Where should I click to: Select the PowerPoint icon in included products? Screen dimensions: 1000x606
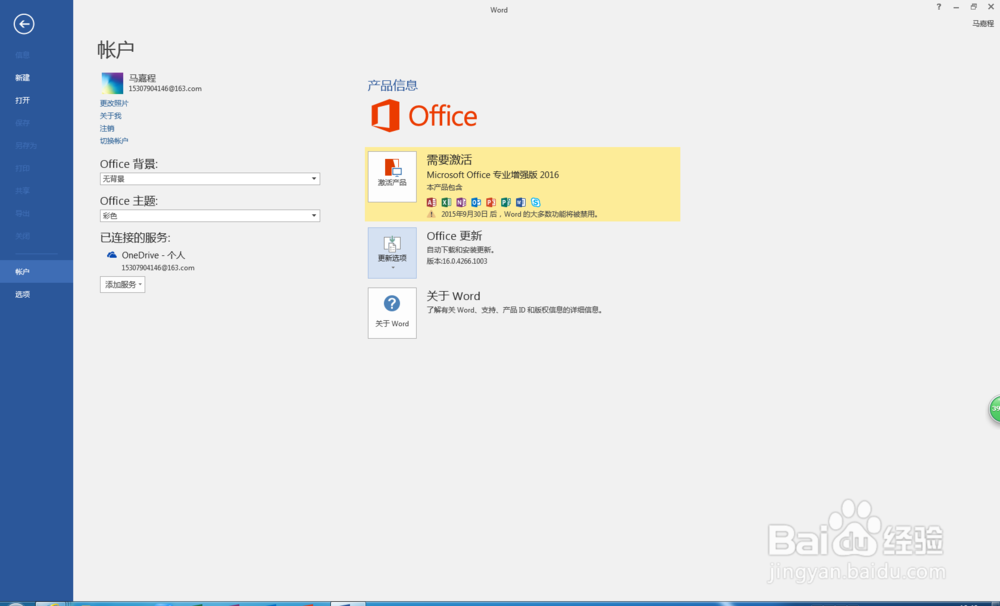(x=492, y=202)
